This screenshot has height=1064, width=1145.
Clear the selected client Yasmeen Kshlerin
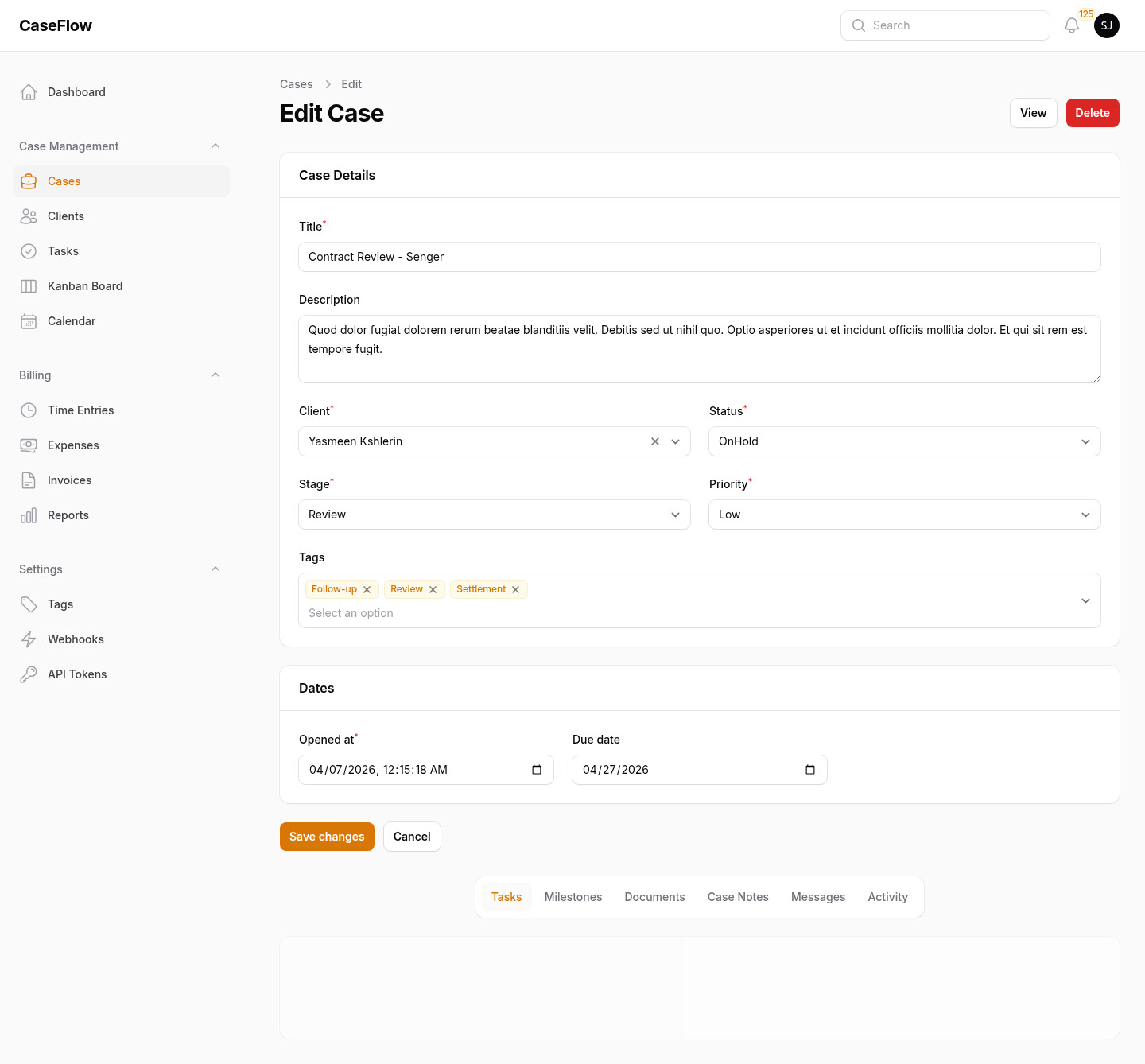654,441
